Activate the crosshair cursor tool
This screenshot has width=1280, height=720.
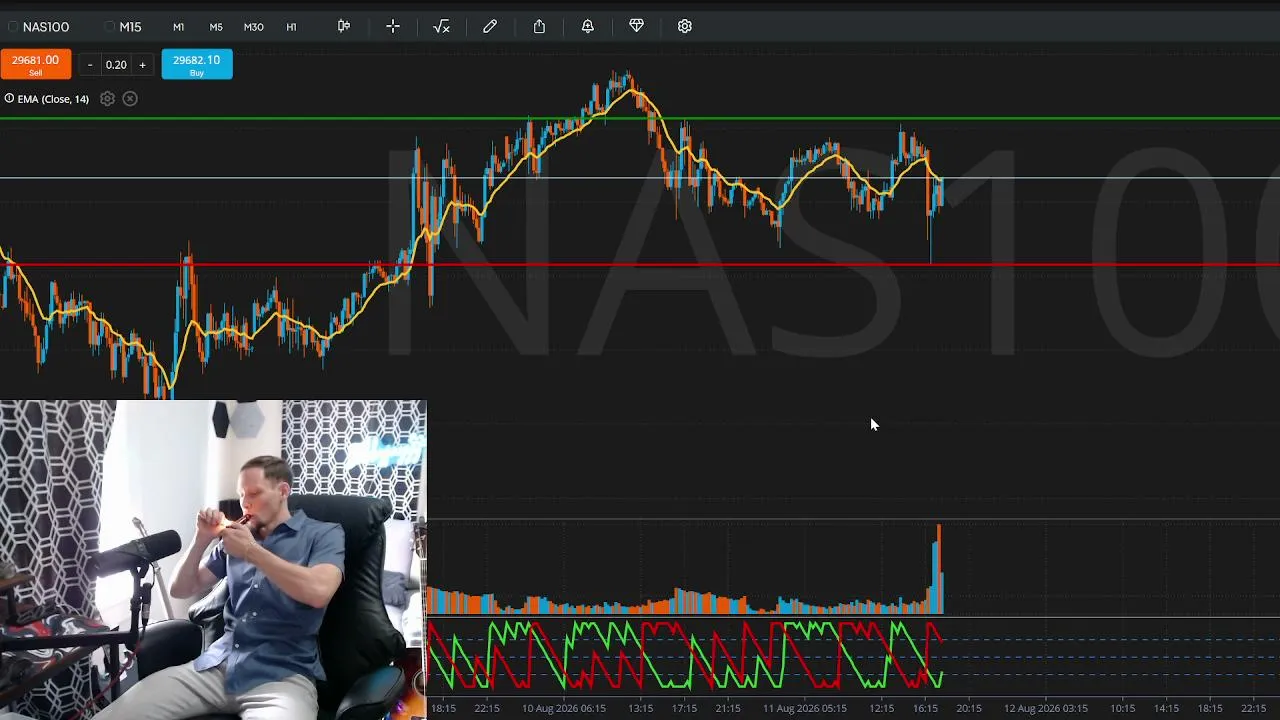[x=393, y=26]
